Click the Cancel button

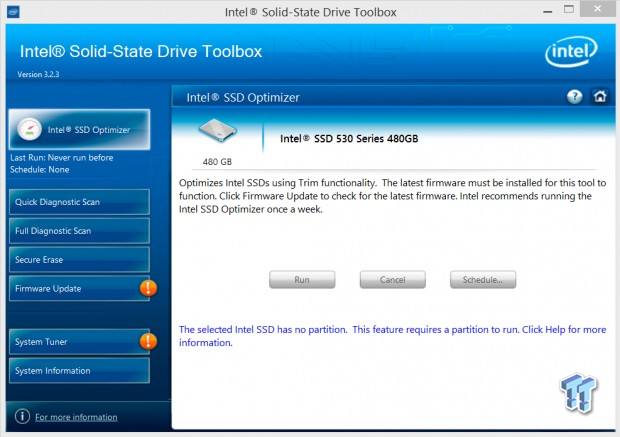point(393,280)
